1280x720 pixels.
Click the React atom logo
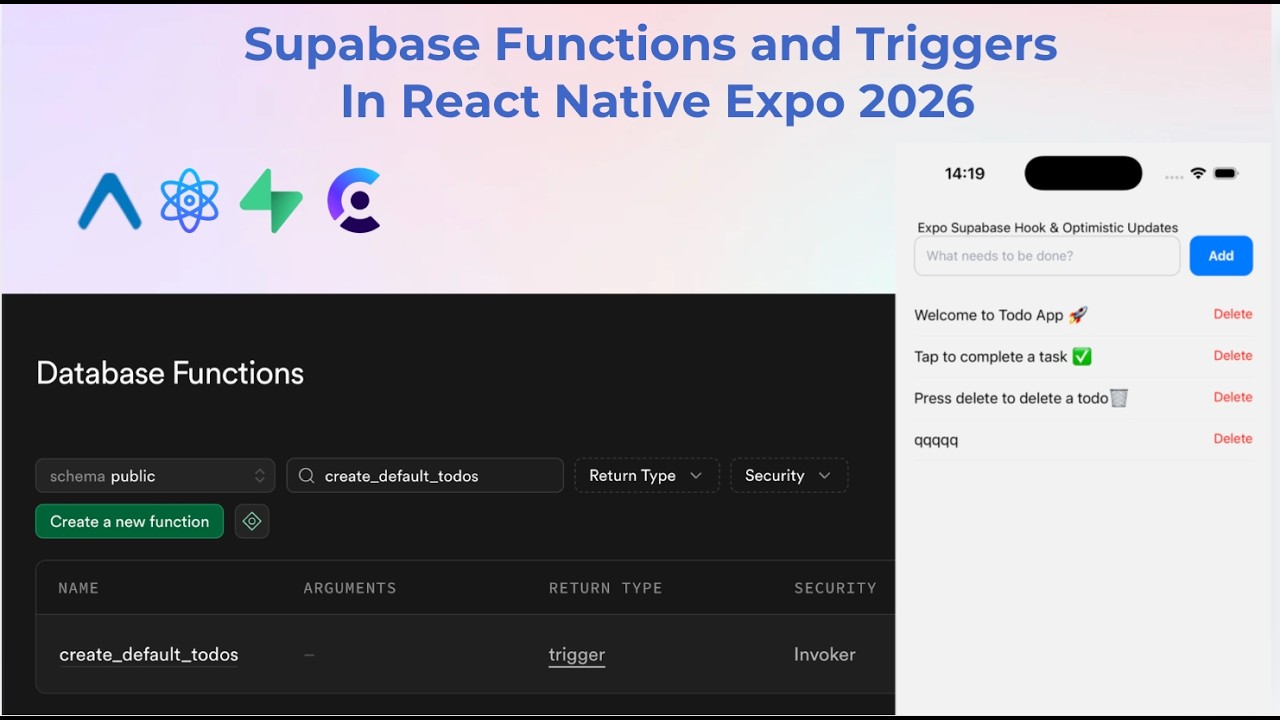tap(189, 201)
